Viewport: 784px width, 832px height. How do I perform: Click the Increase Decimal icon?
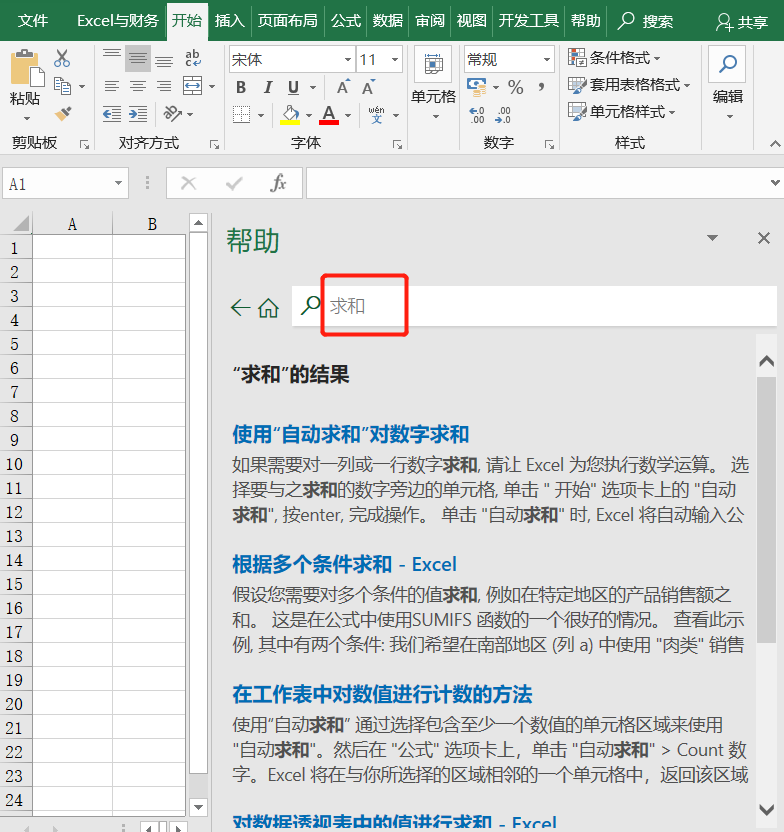[477, 114]
